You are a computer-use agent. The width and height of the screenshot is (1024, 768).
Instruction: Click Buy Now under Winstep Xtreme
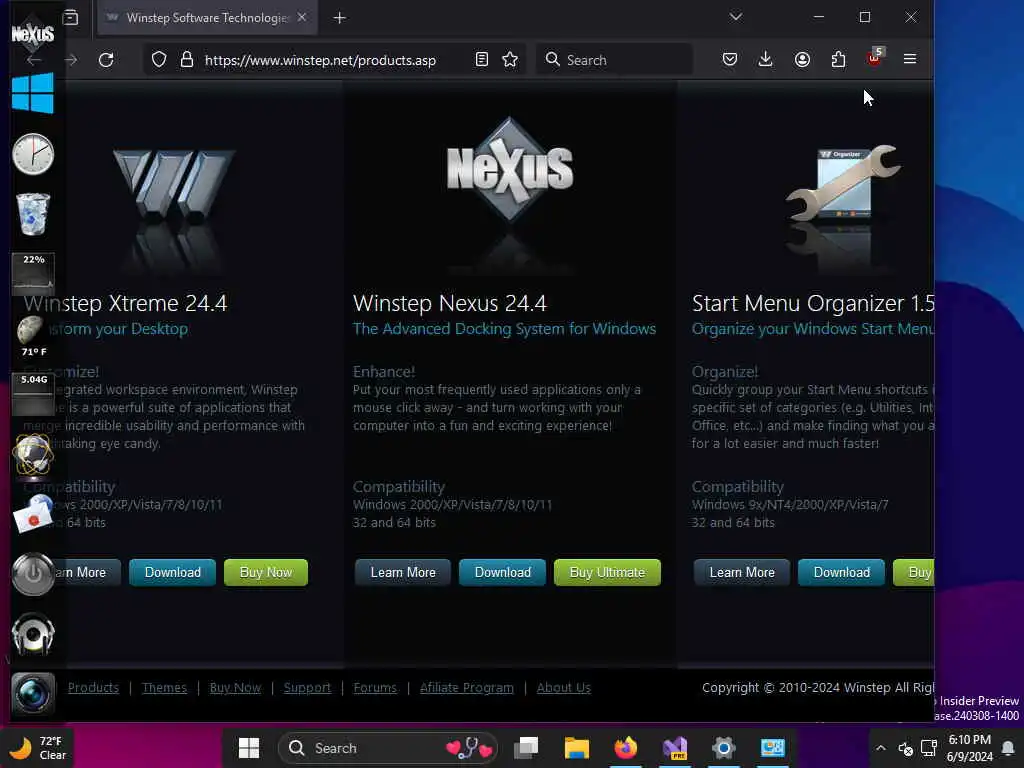point(266,572)
